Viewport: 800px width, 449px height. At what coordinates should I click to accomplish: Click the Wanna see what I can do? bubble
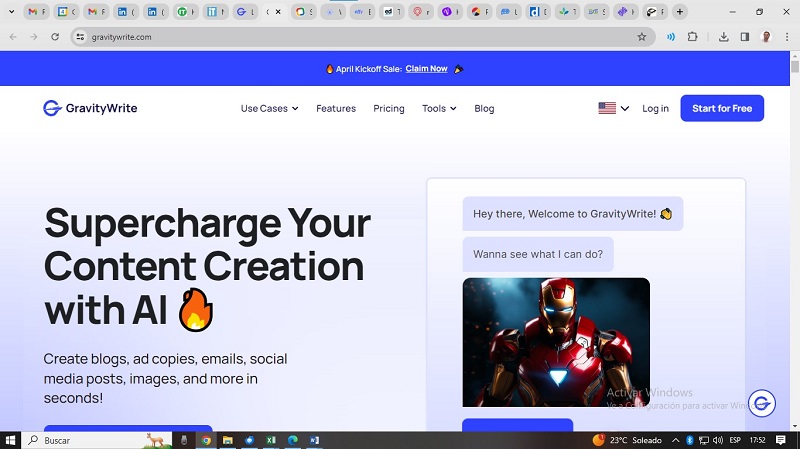(538, 254)
